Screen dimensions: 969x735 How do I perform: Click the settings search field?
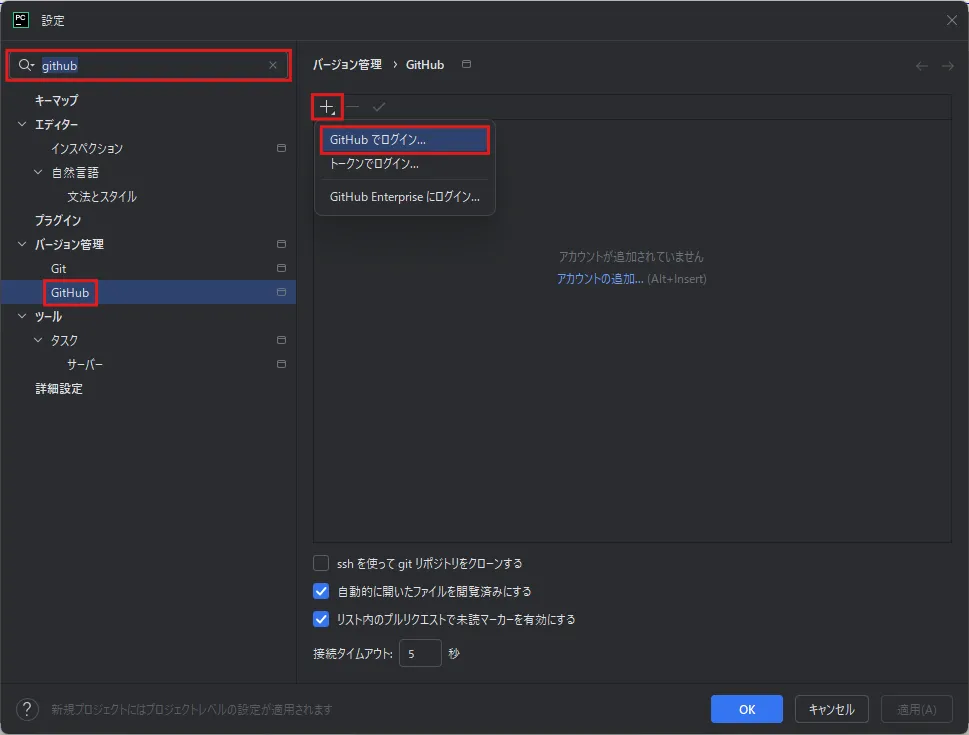(x=148, y=65)
